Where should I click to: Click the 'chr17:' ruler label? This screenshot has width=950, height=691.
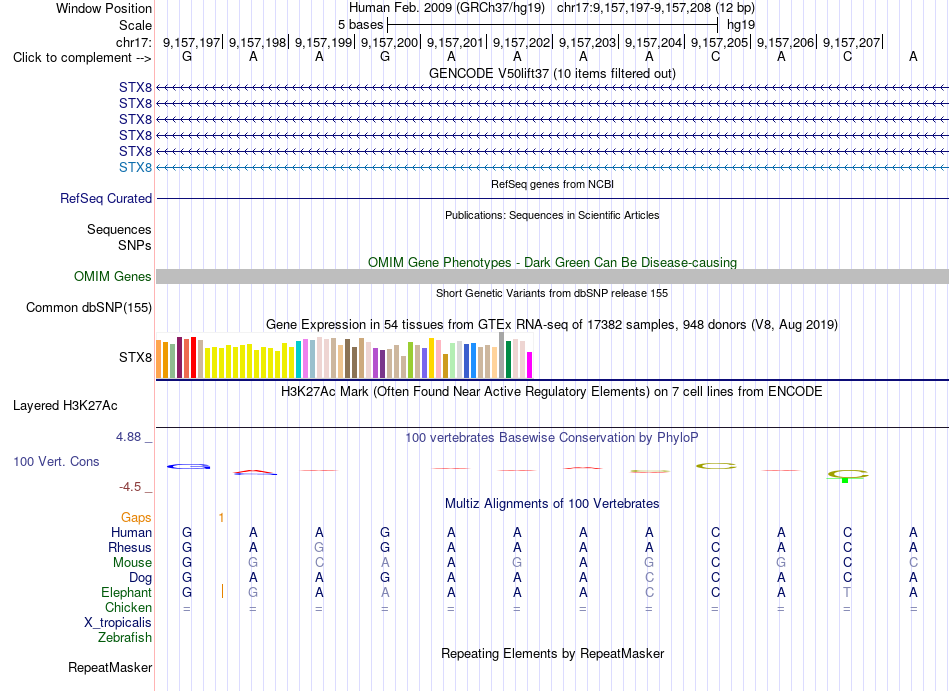click(133, 42)
